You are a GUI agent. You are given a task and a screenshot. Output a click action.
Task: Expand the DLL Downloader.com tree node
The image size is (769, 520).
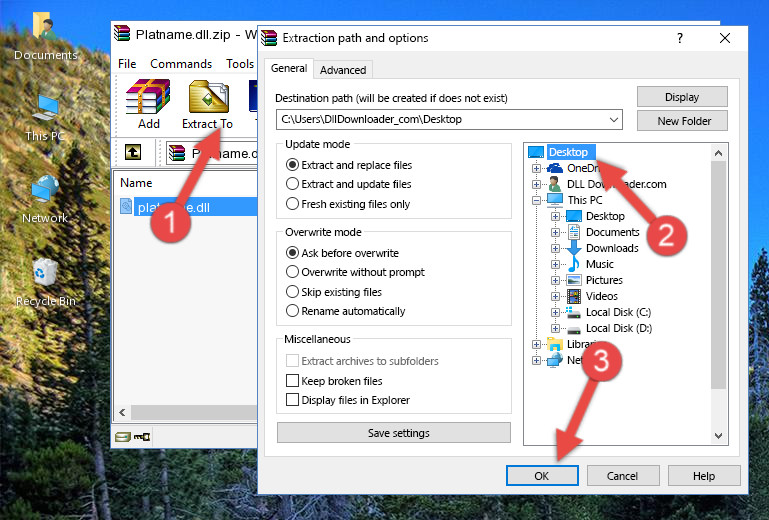click(x=536, y=184)
